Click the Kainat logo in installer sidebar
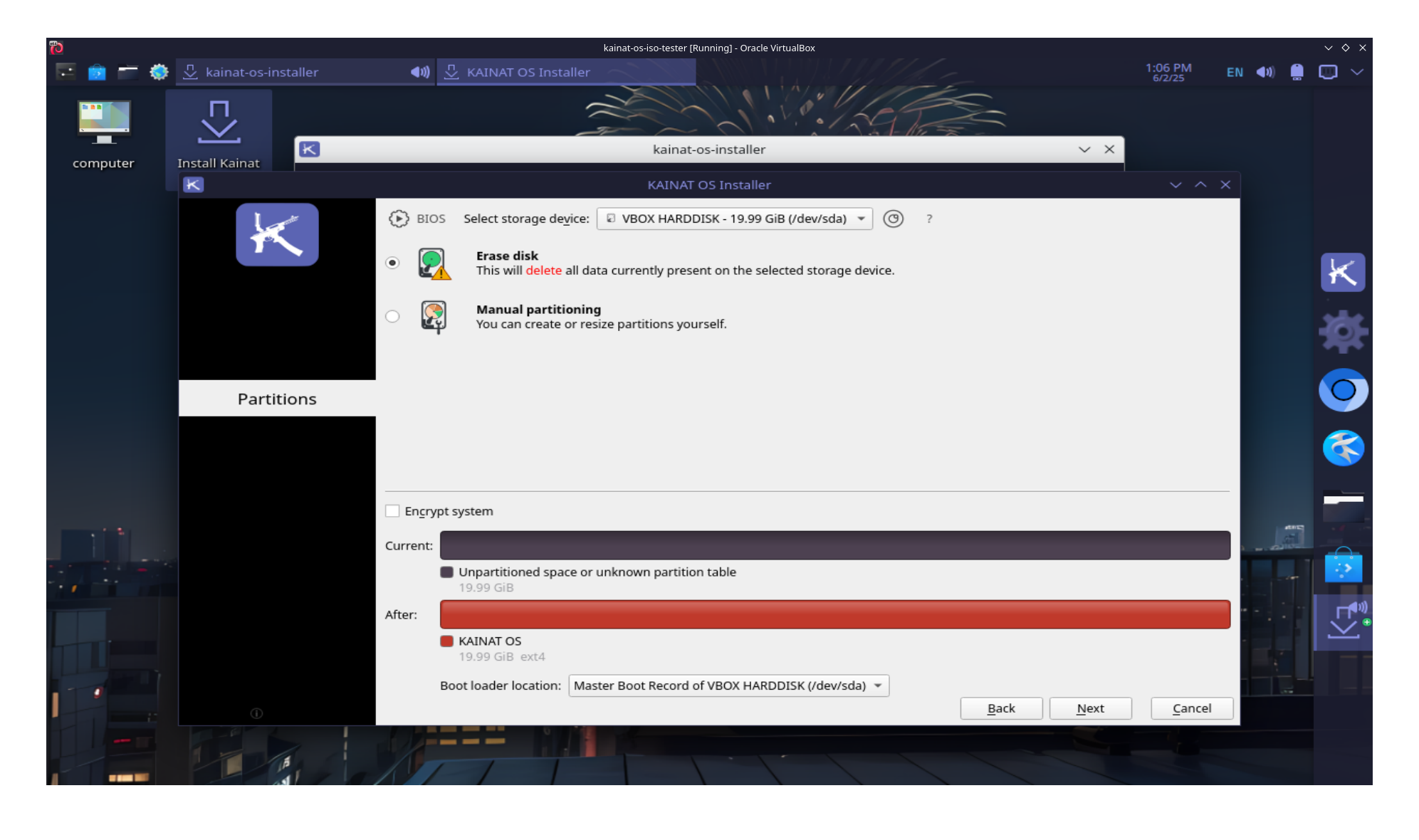The image size is (1419, 840). point(277,235)
